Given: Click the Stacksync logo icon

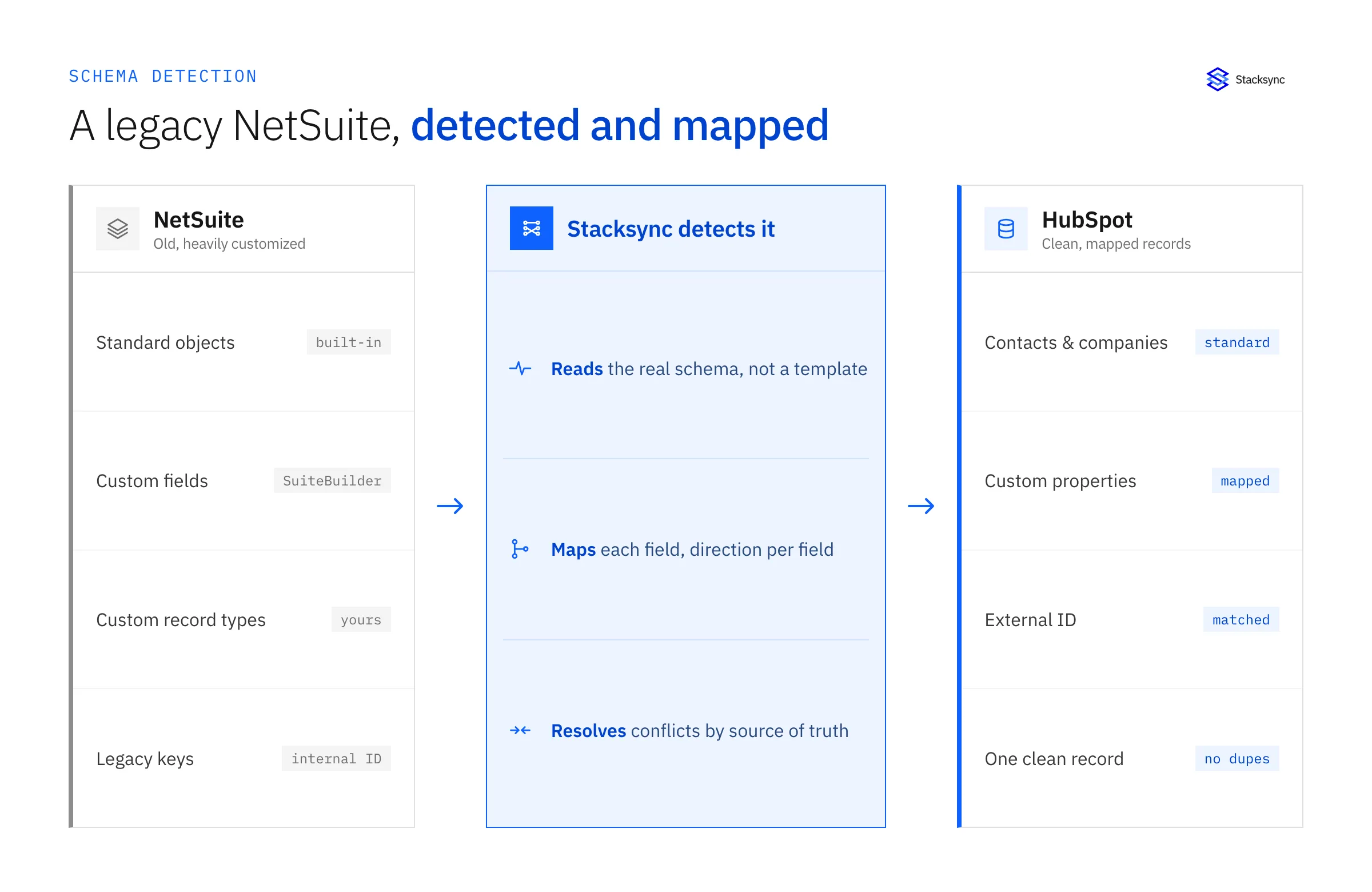Looking at the screenshot, I should point(1217,79).
